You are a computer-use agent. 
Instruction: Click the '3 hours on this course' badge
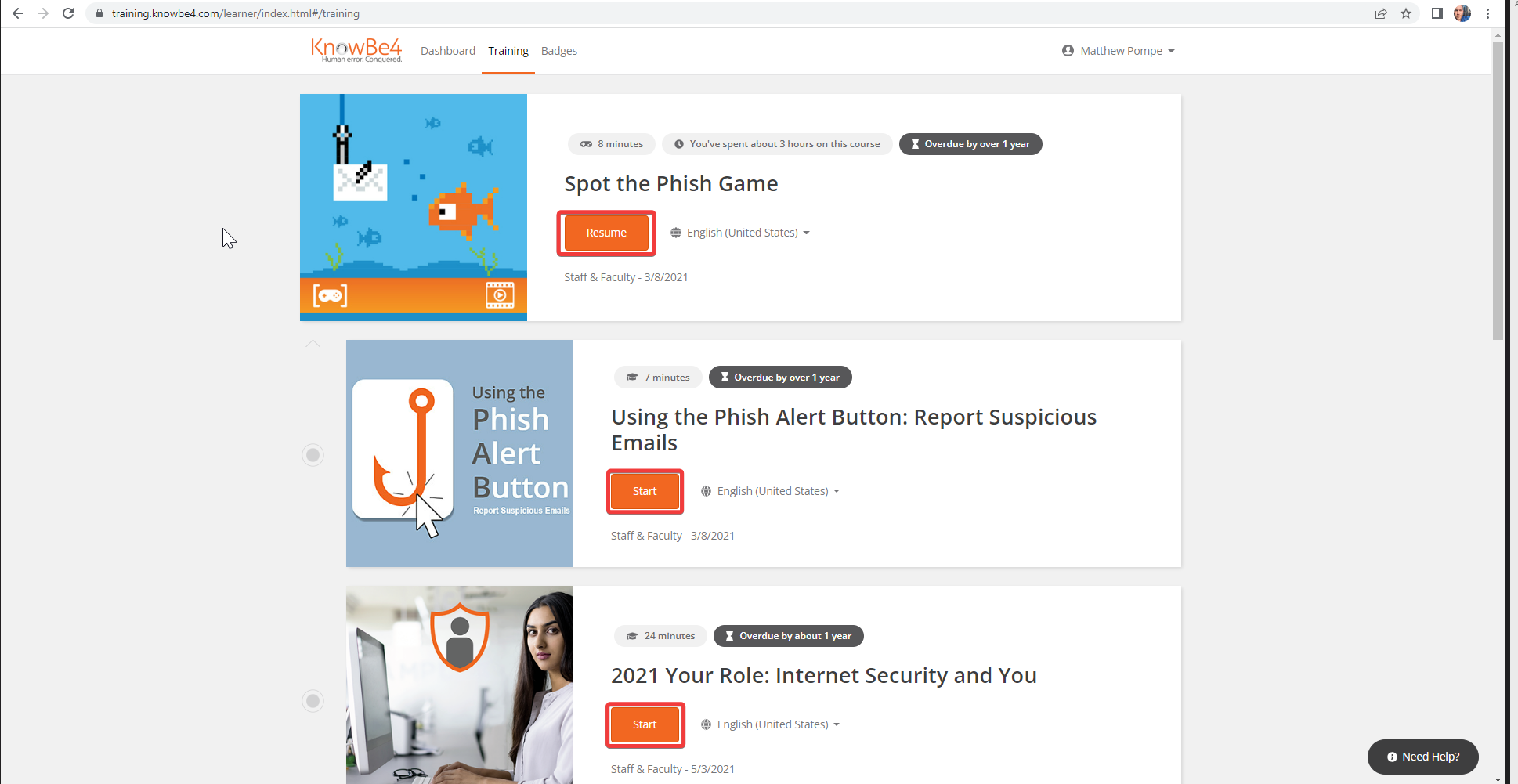click(x=777, y=144)
